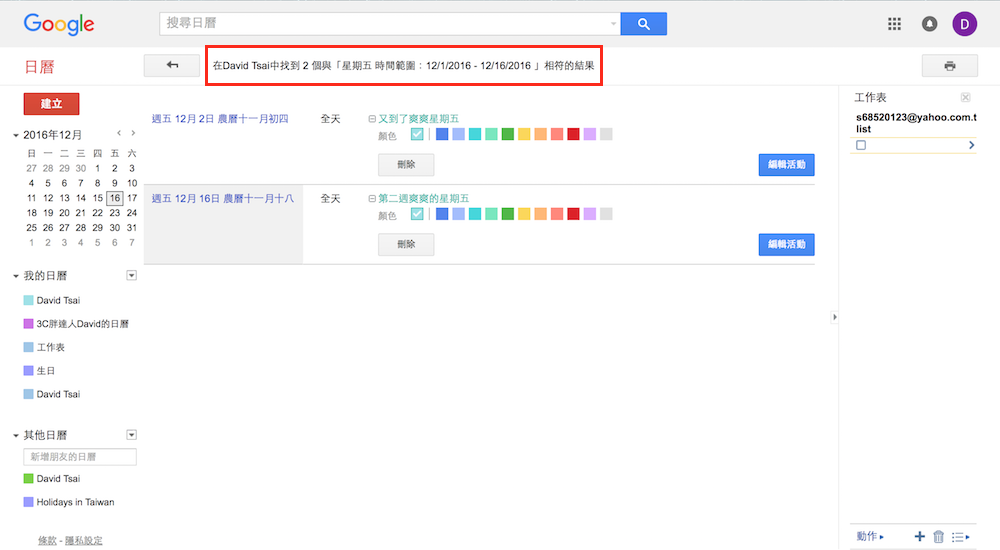Tick the empty task checkbox in 工作表 panel
This screenshot has width=1000, height=550.
(861, 145)
